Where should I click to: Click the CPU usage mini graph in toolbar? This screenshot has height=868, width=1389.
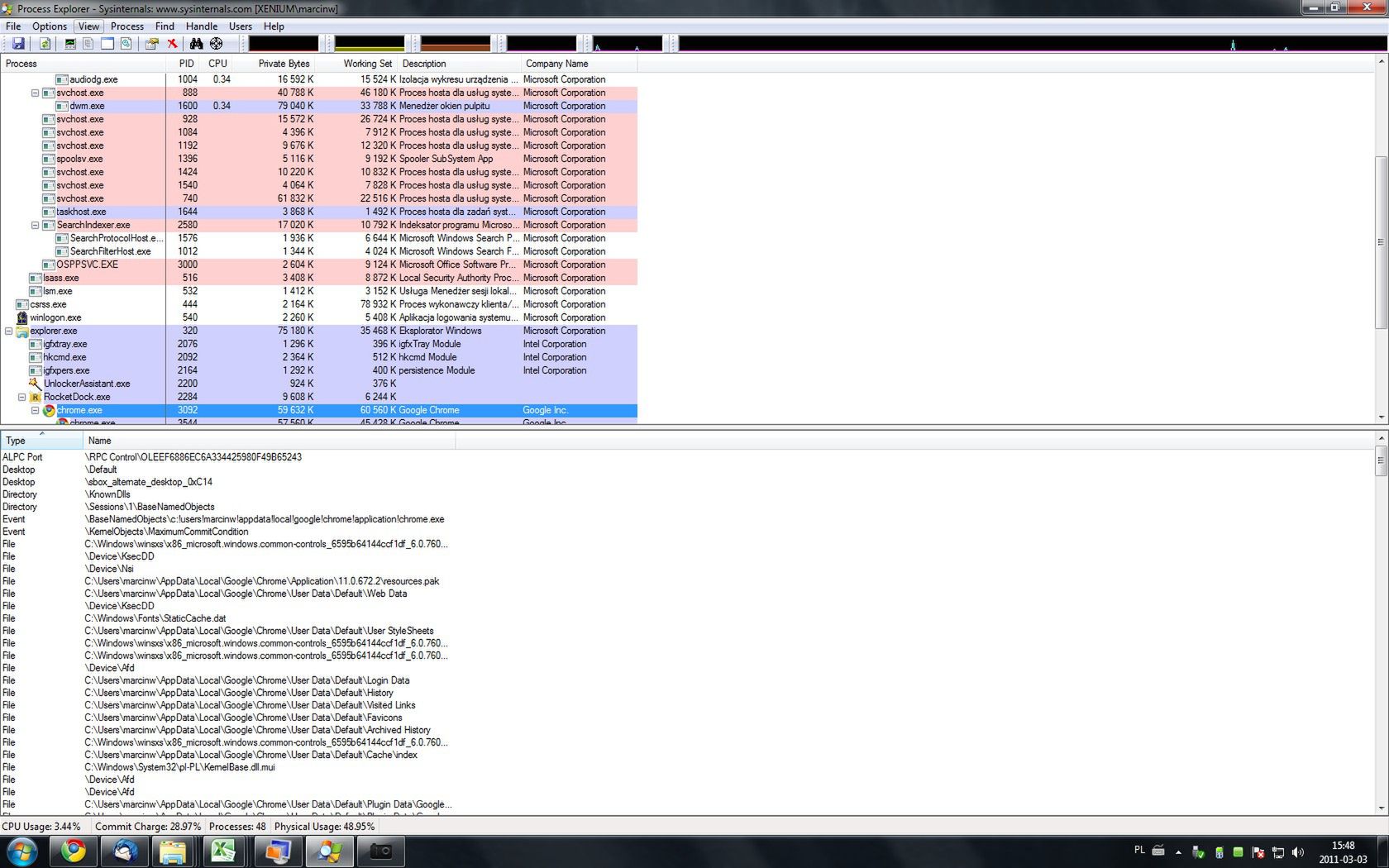point(284,43)
